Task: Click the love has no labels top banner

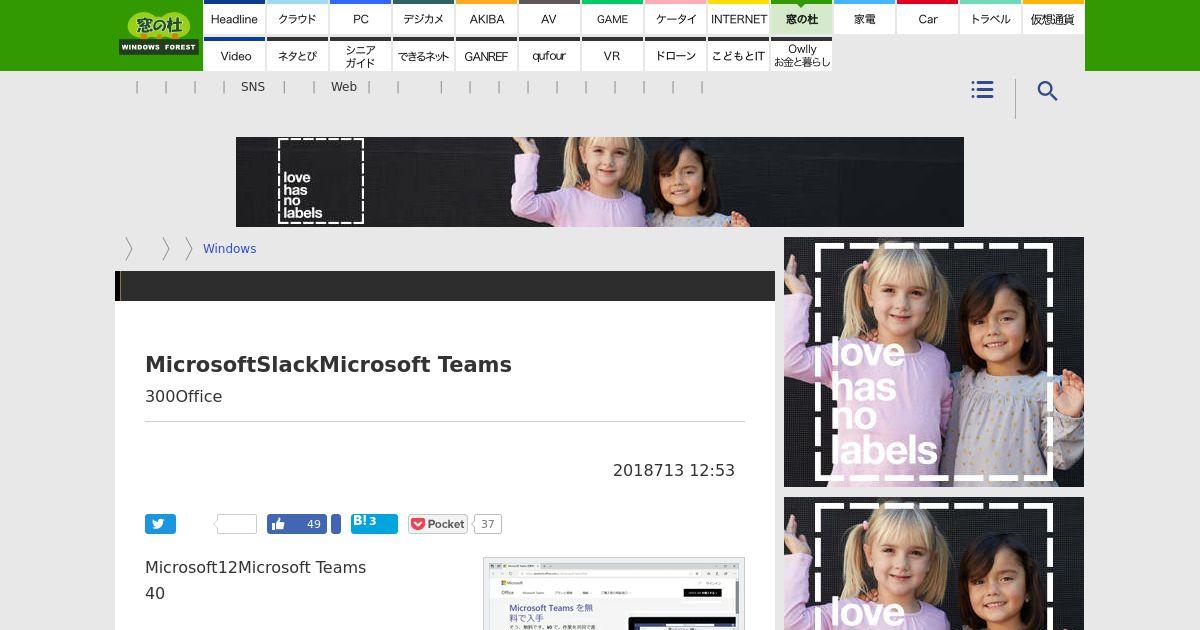Action: click(x=600, y=182)
